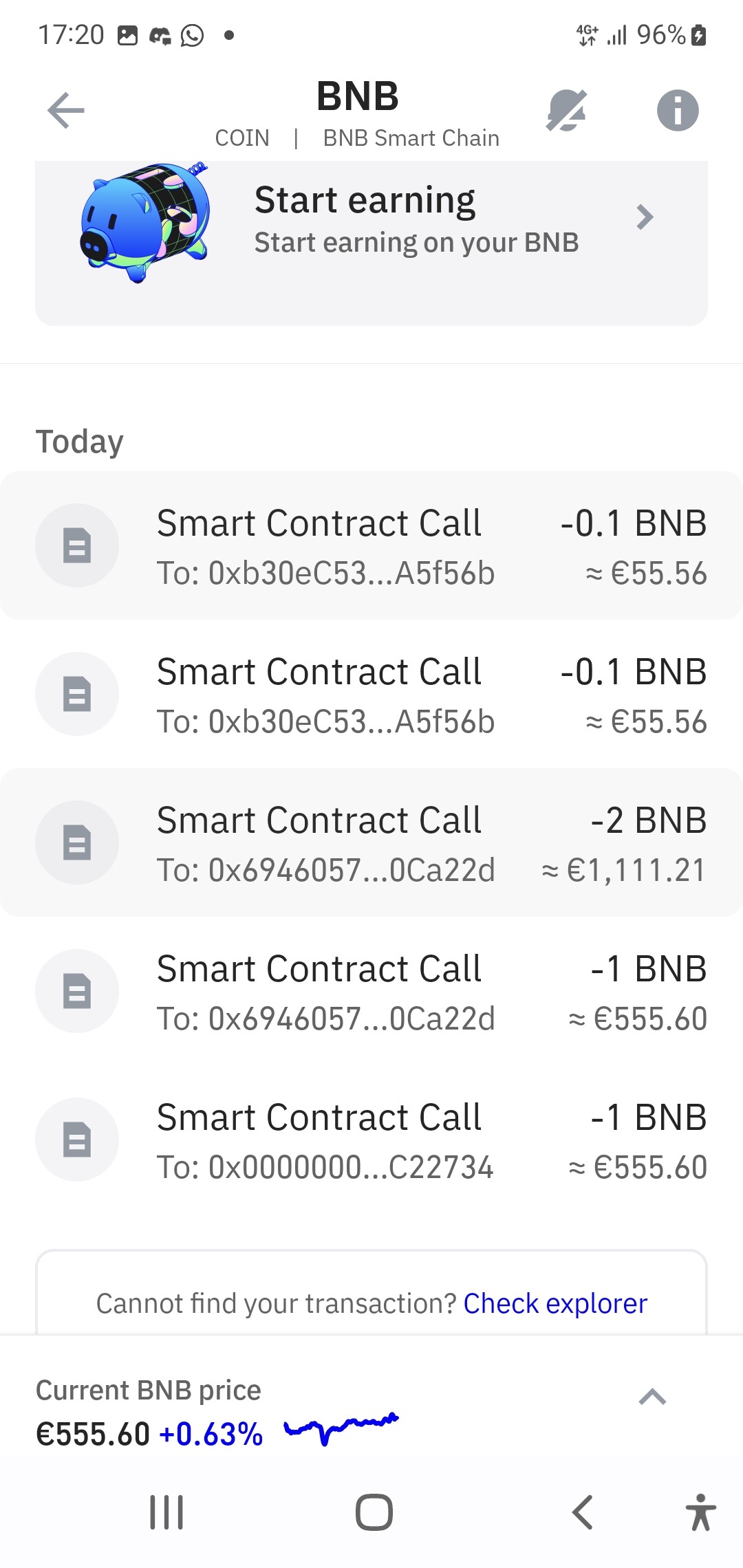
Task: Open second Smart Contract Call to 0xb30eC53
Action: click(371, 695)
